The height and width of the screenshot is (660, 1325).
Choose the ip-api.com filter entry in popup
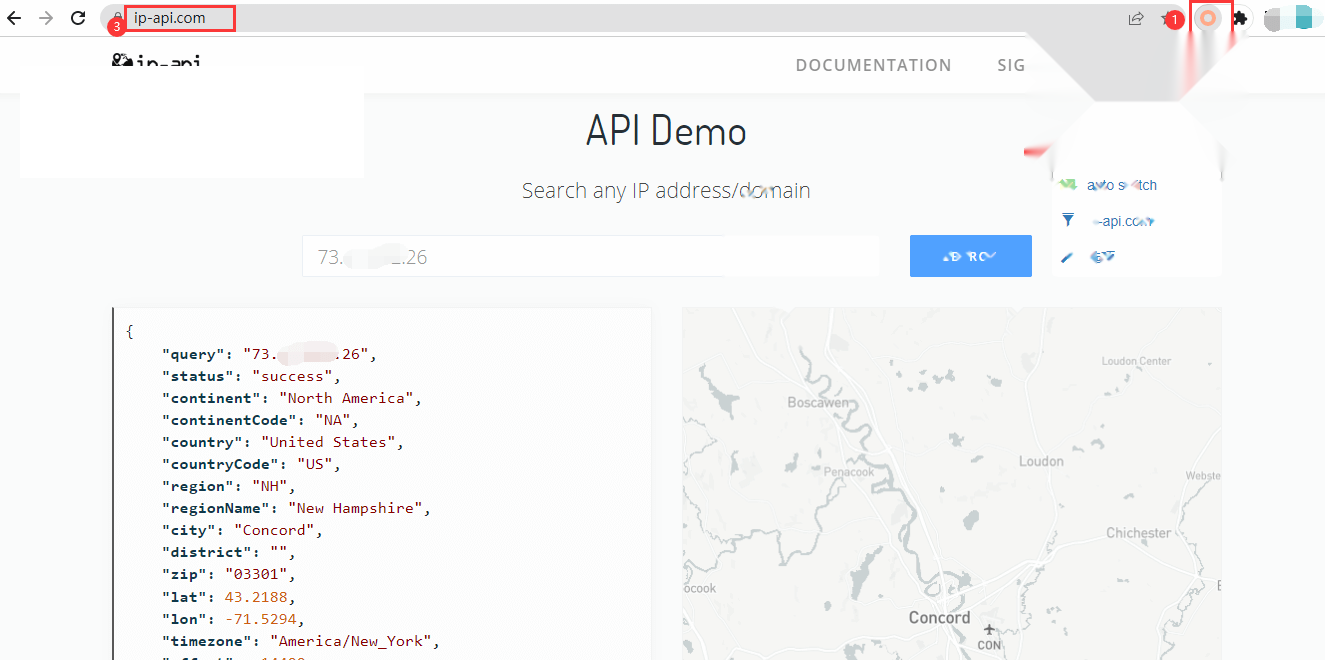pyautogui.click(x=1123, y=221)
